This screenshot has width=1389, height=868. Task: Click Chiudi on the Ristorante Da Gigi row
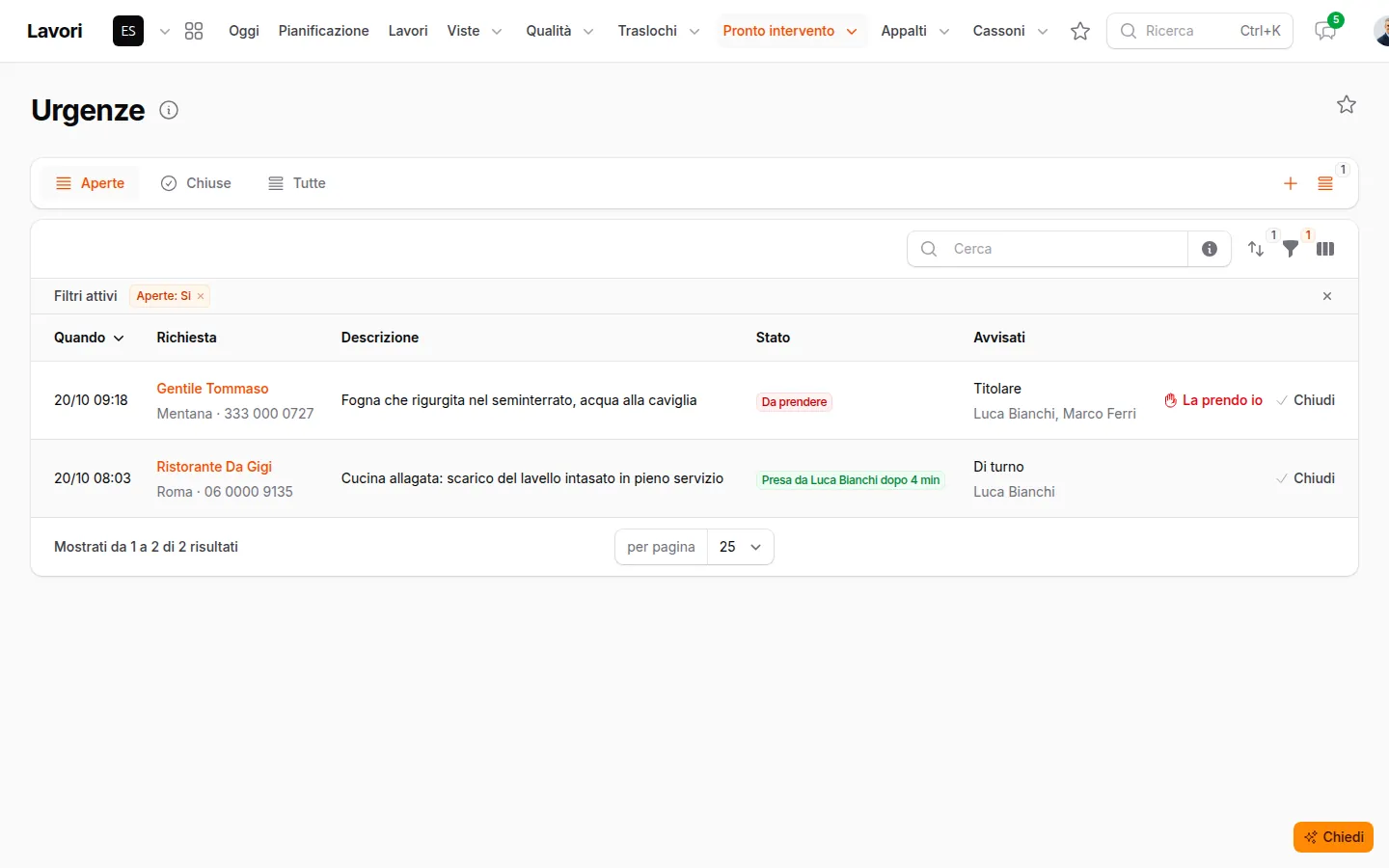click(1305, 478)
